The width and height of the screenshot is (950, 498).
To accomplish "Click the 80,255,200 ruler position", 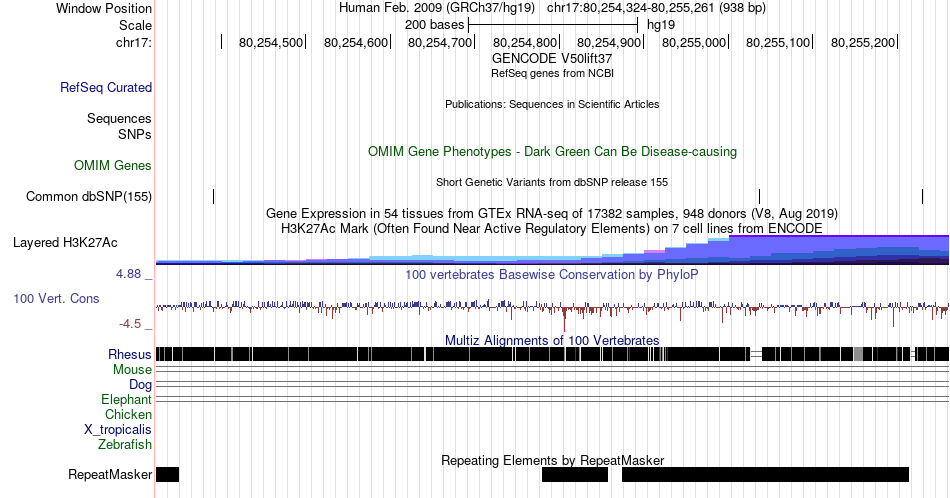I will (863, 42).
